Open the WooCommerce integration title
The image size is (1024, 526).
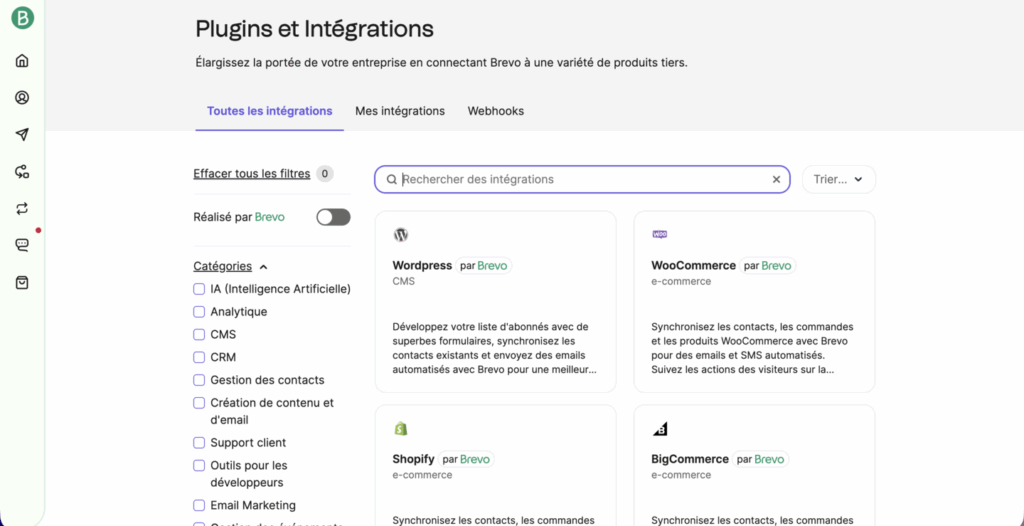[694, 265]
